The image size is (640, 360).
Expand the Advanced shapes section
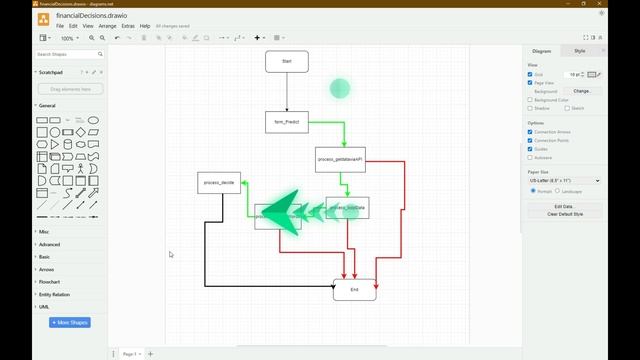49,244
